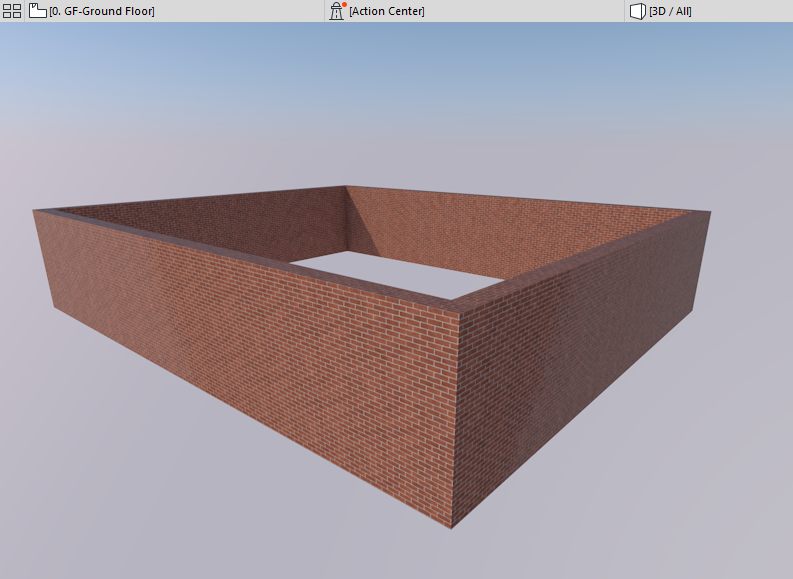This screenshot has width=793, height=579.
Task: Open the tab overview grid icon
Action: point(12,11)
